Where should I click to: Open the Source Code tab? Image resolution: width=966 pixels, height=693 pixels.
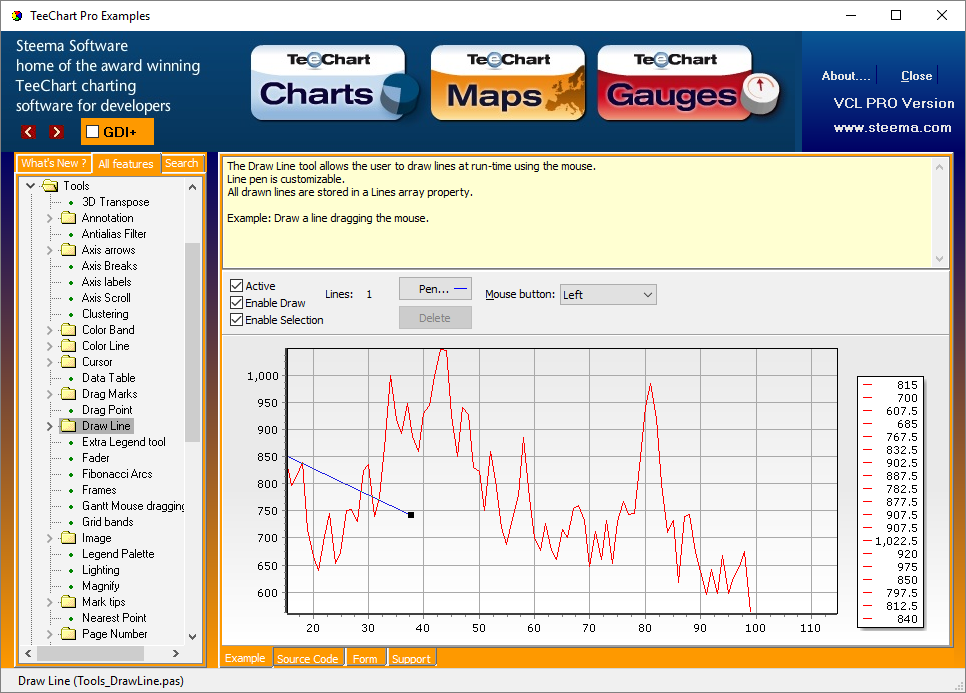(307, 659)
